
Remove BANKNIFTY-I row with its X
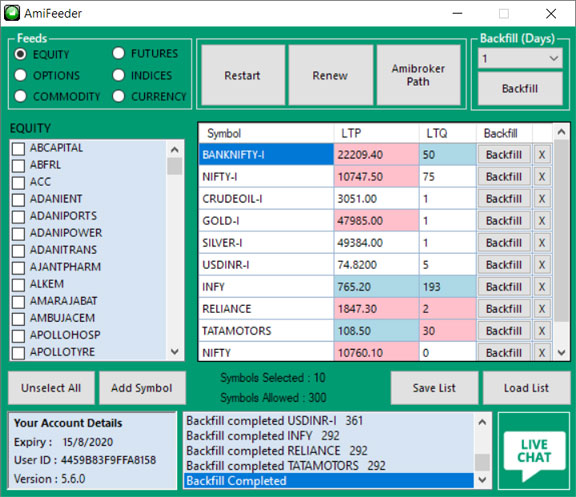point(542,155)
